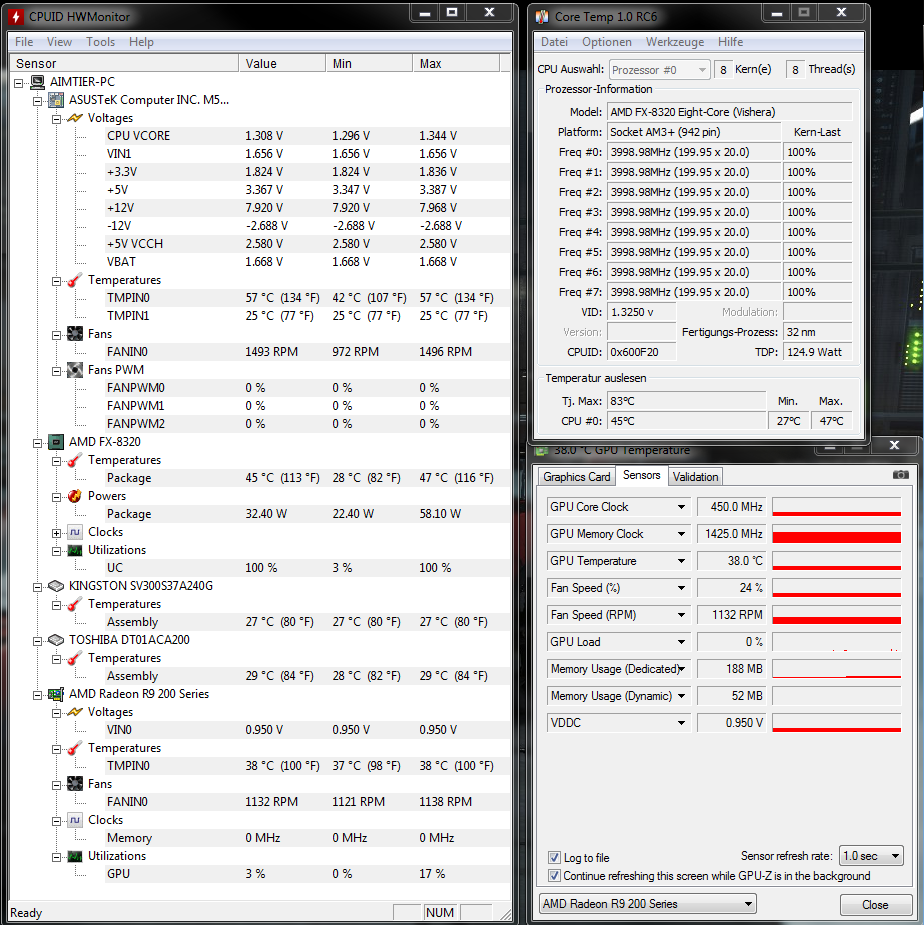This screenshot has height=925, width=924.
Task: Click the AMD FX-8320 chip icon
Action: 56,442
